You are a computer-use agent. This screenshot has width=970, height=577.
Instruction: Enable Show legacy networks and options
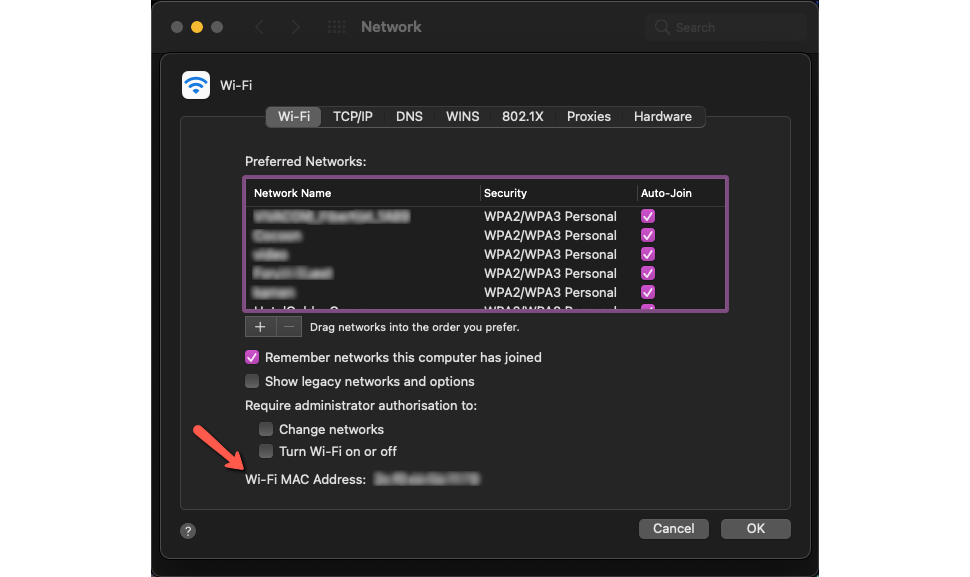click(252, 381)
